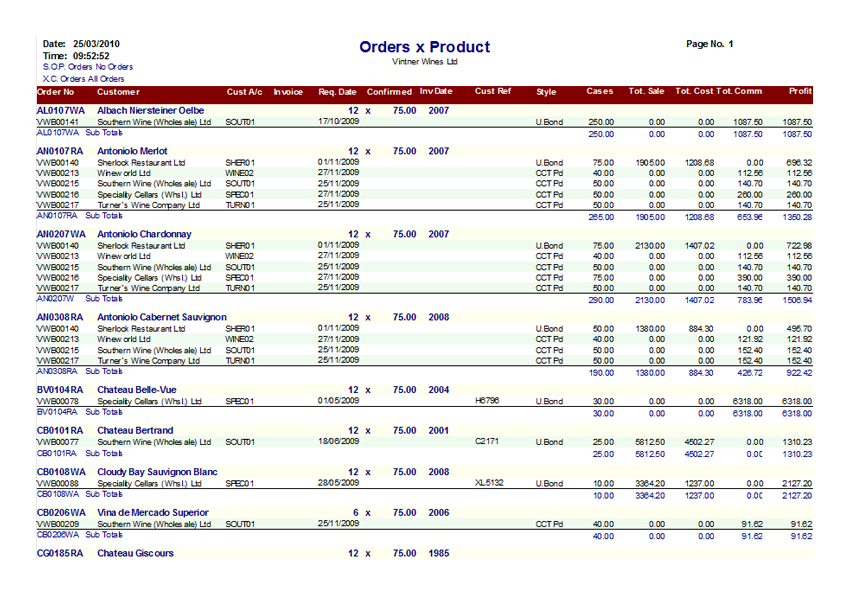Image resolution: width=850 pixels, height=601 pixels.
Task: Click the Orders x Product report title
Action: tap(424, 47)
